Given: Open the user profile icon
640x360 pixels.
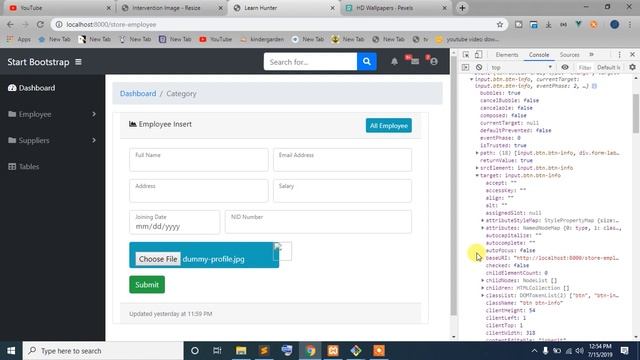Looking at the screenshot, I should [434, 62].
